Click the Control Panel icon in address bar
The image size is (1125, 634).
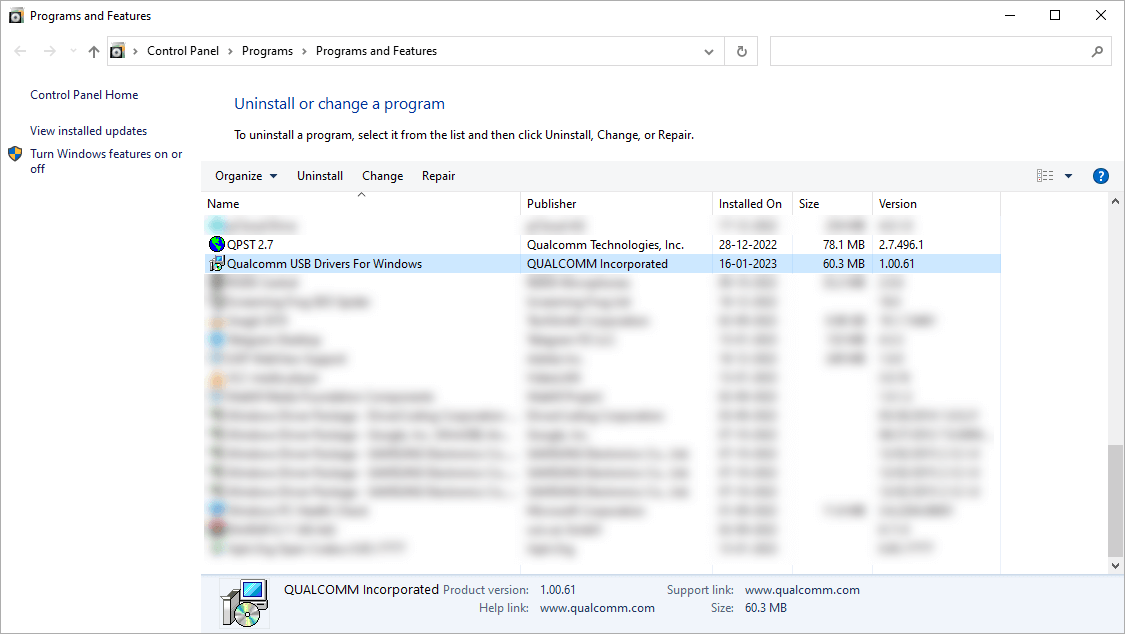coord(118,51)
